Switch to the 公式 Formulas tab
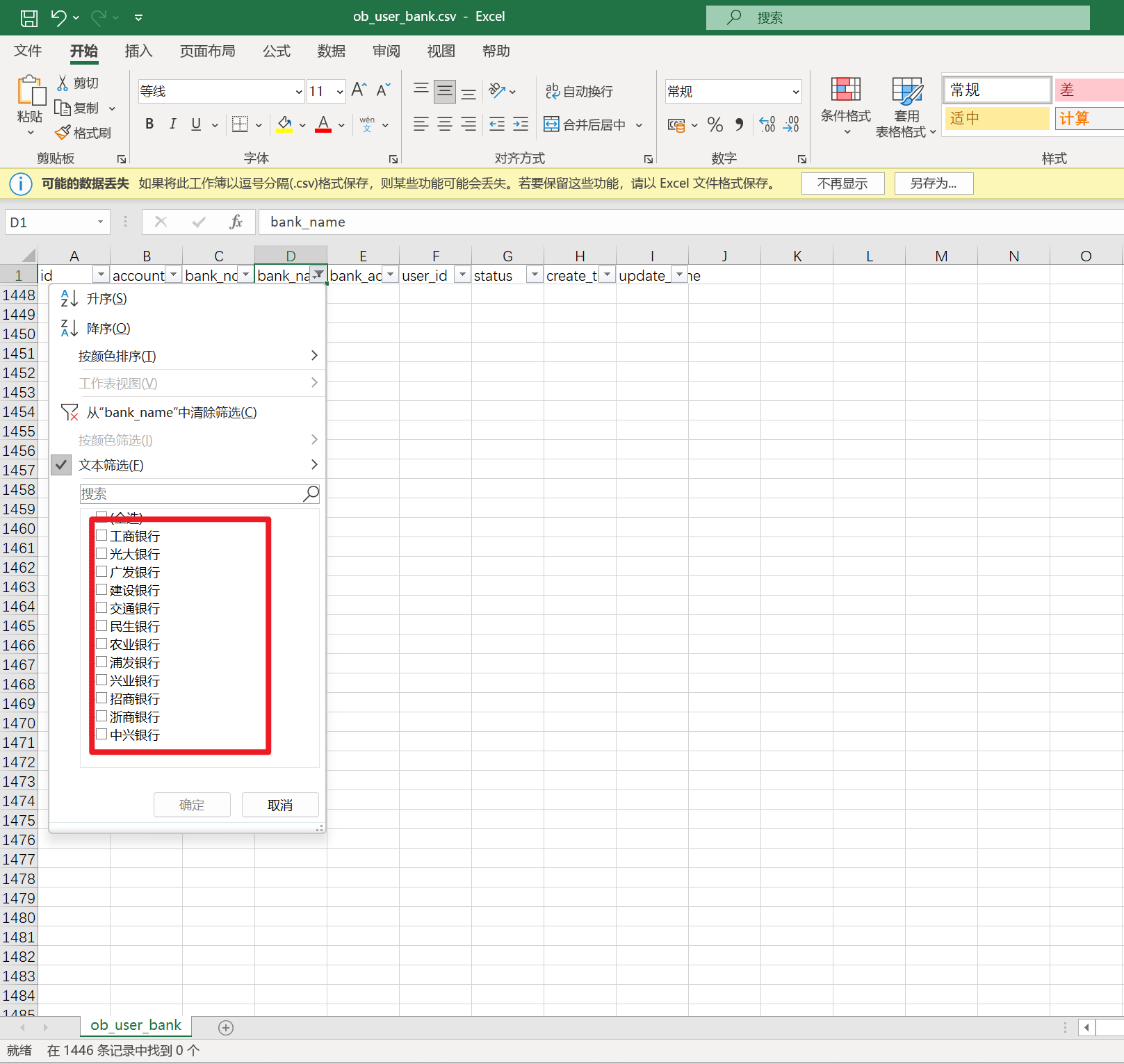Screen dimensions: 1124x1064 coord(276,51)
